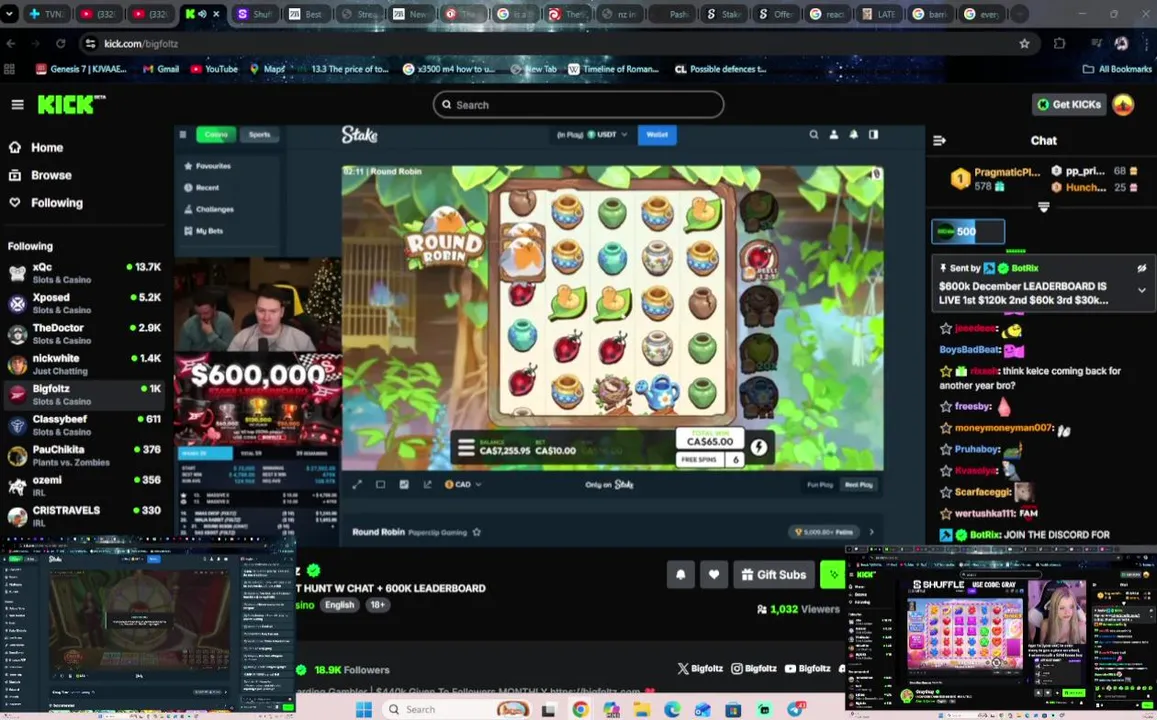
Task: Open xQc's channel in Following list
Action: click(x=84, y=273)
